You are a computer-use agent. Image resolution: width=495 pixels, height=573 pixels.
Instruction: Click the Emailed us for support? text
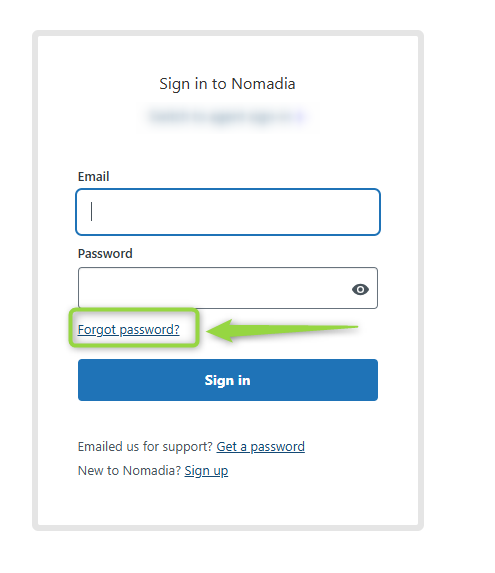pyautogui.click(x=145, y=447)
